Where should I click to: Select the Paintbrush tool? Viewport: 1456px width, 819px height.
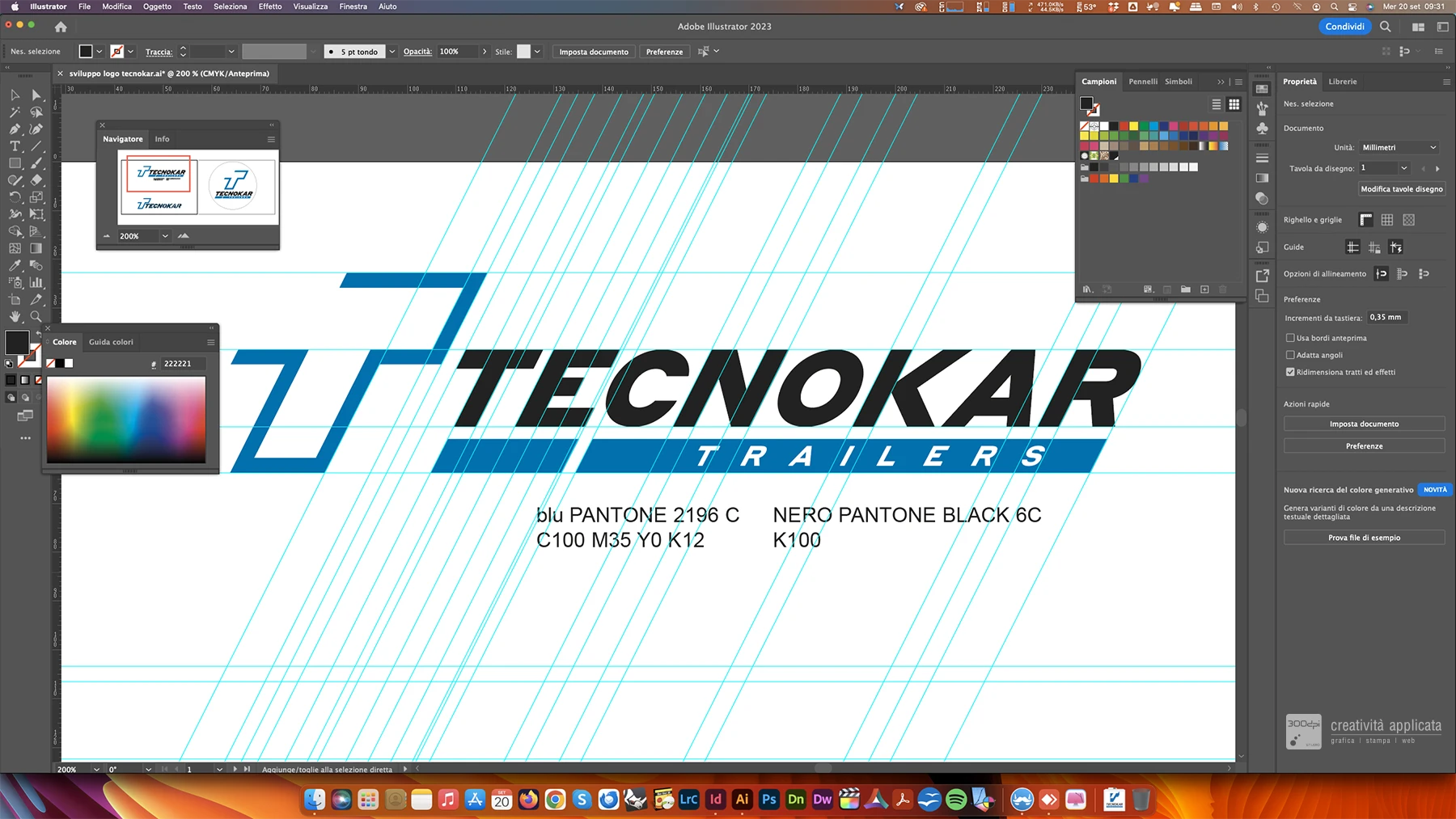tap(36, 163)
